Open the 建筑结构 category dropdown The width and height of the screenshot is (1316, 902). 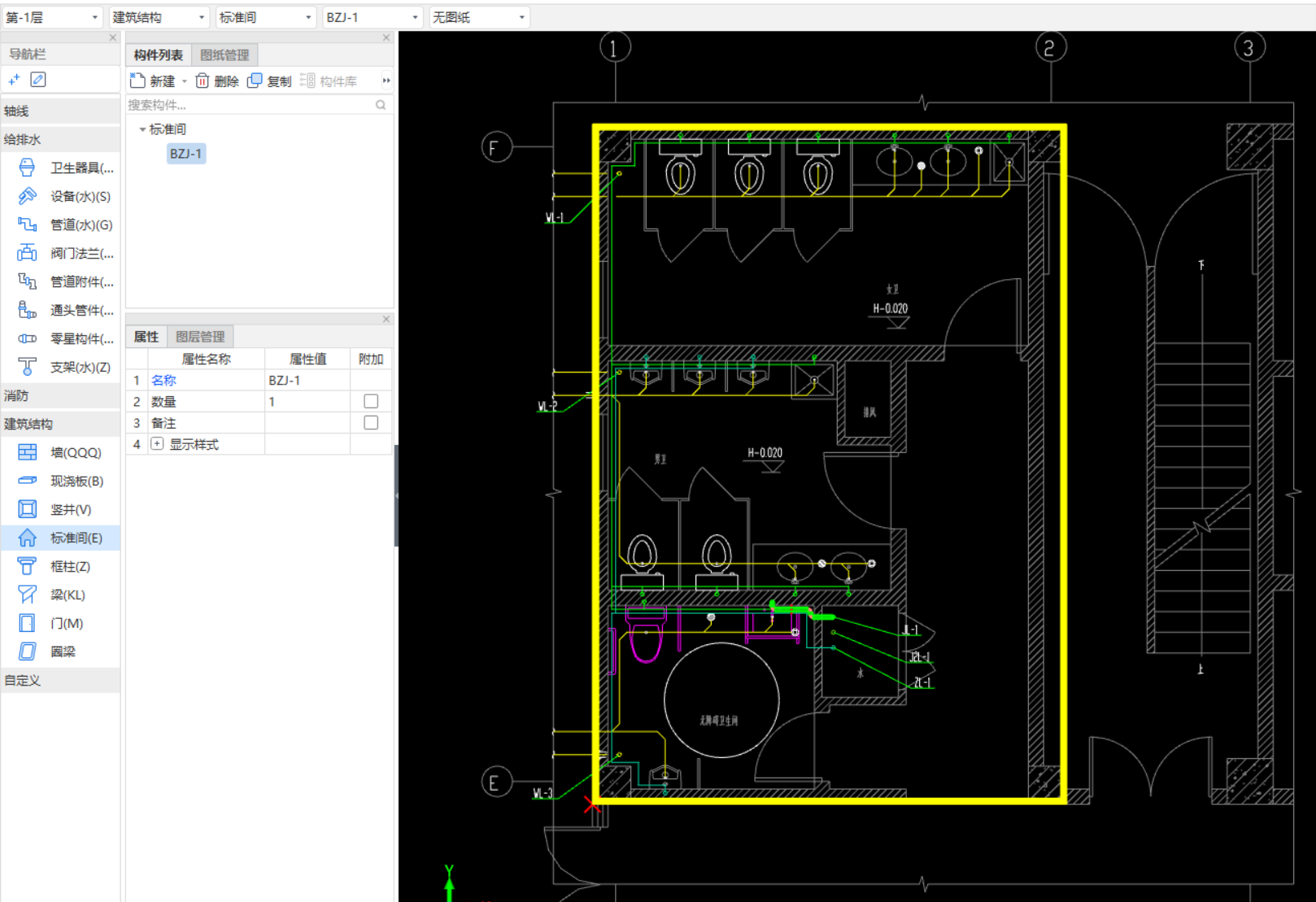159,17
